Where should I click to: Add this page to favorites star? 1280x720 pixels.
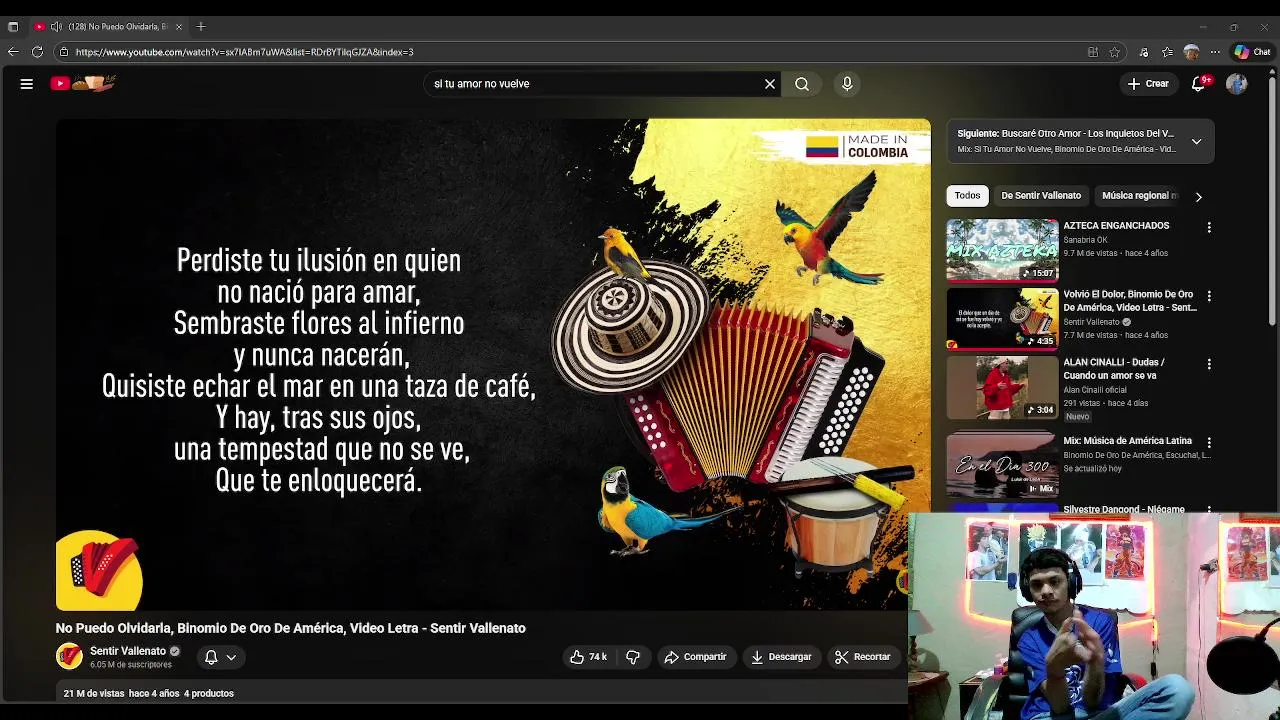point(1114,52)
